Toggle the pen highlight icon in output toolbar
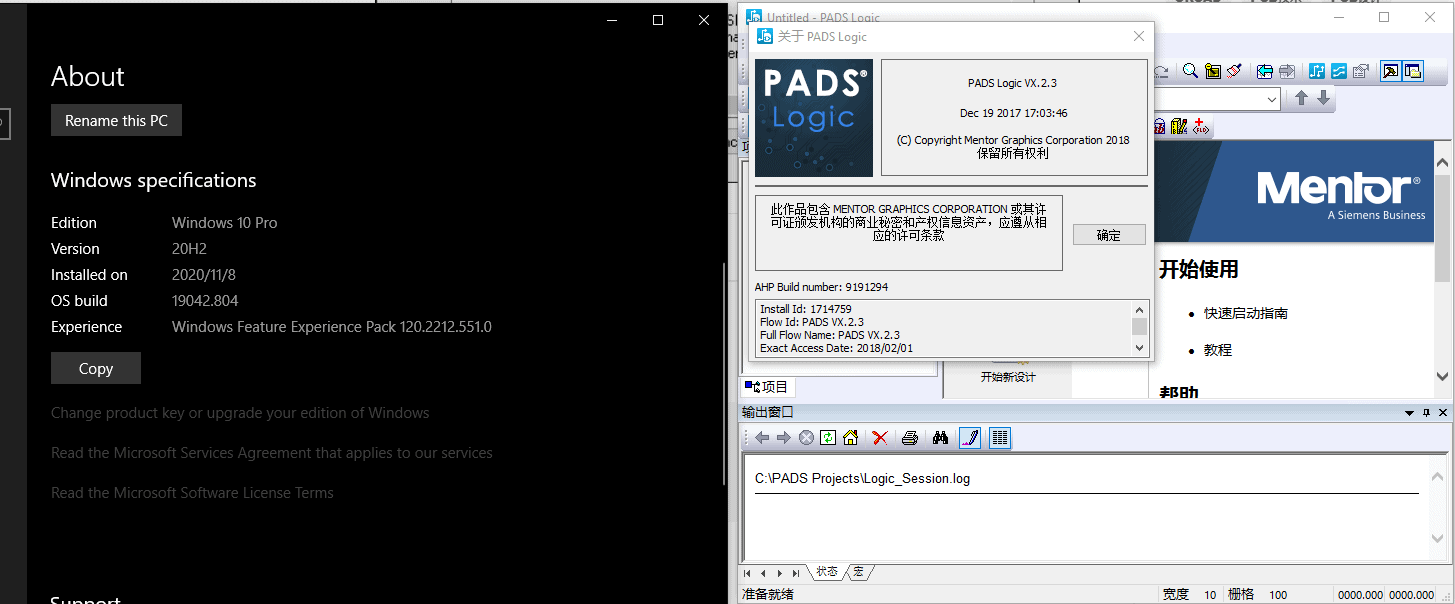Screen dimensions: 1455x604 coord(969,438)
